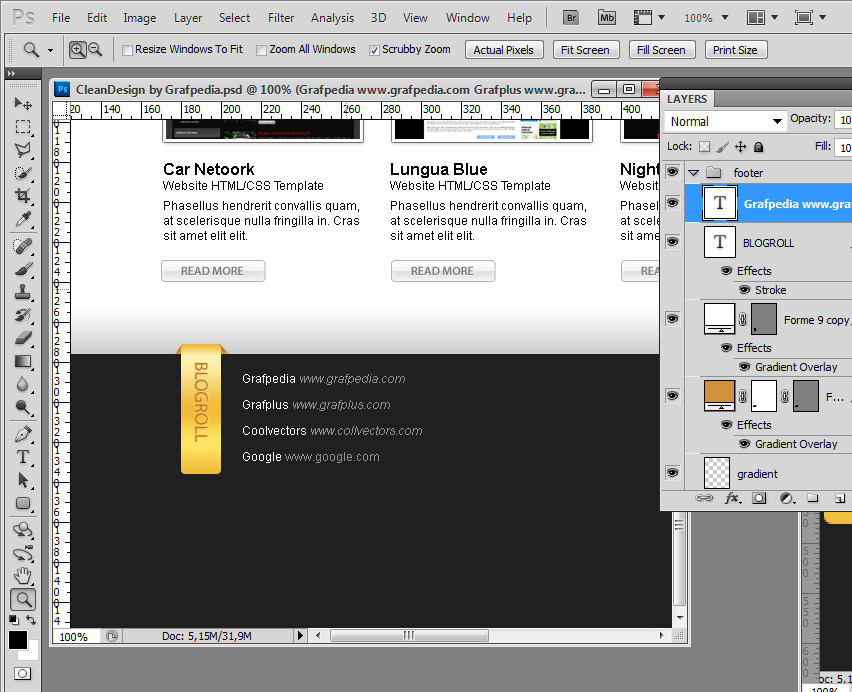Toggle Quick Mask mode

[x=22, y=674]
